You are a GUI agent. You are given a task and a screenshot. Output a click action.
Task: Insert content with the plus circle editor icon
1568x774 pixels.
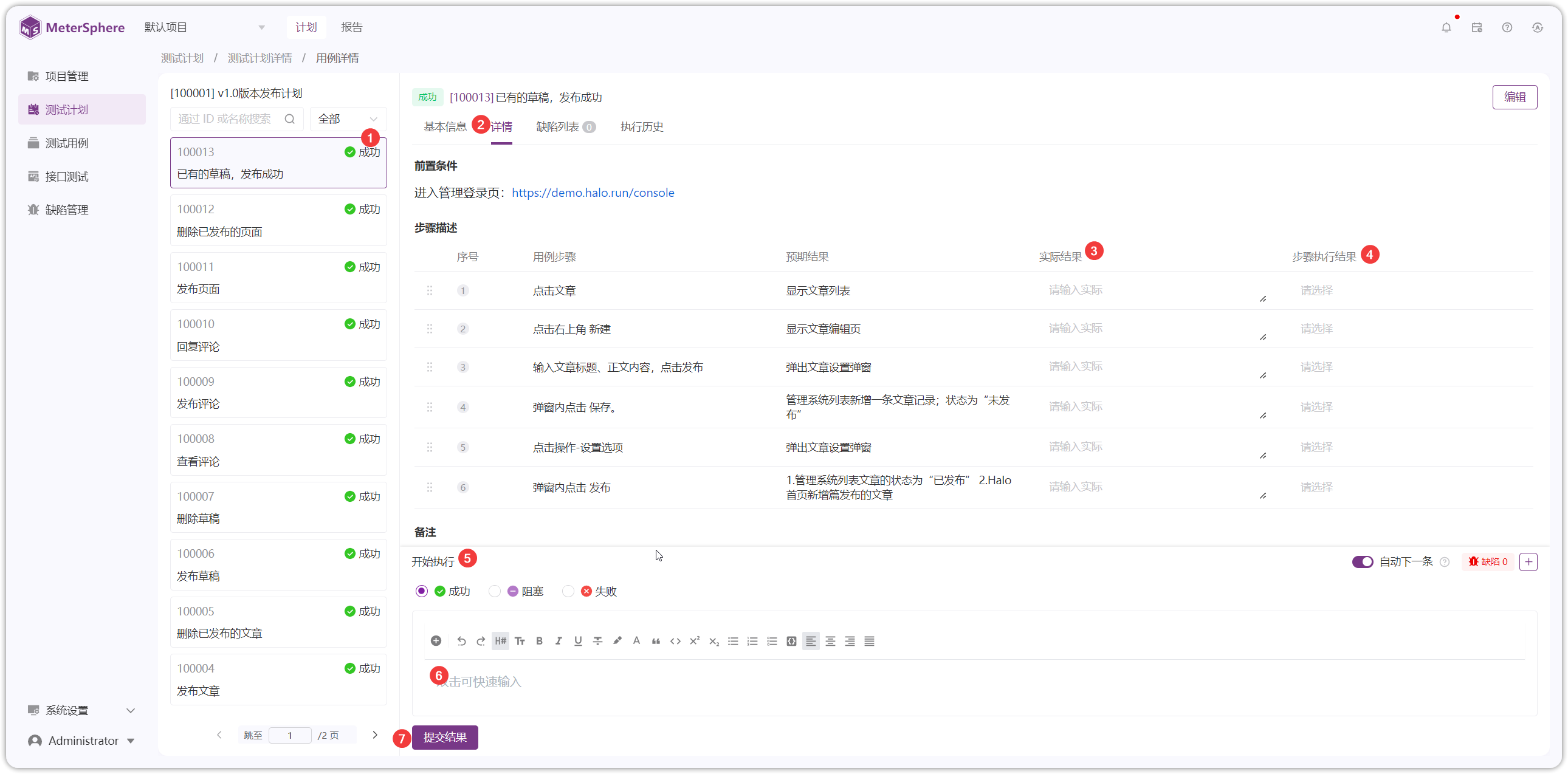436,641
